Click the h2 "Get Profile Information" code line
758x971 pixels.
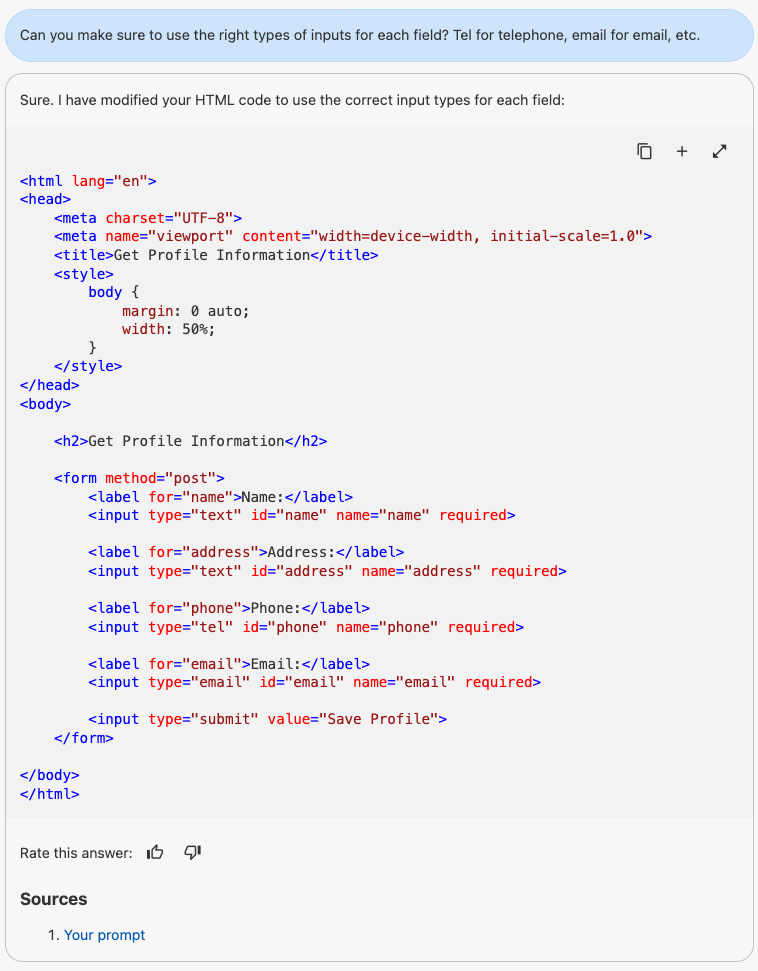pyautogui.click(x=190, y=441)
